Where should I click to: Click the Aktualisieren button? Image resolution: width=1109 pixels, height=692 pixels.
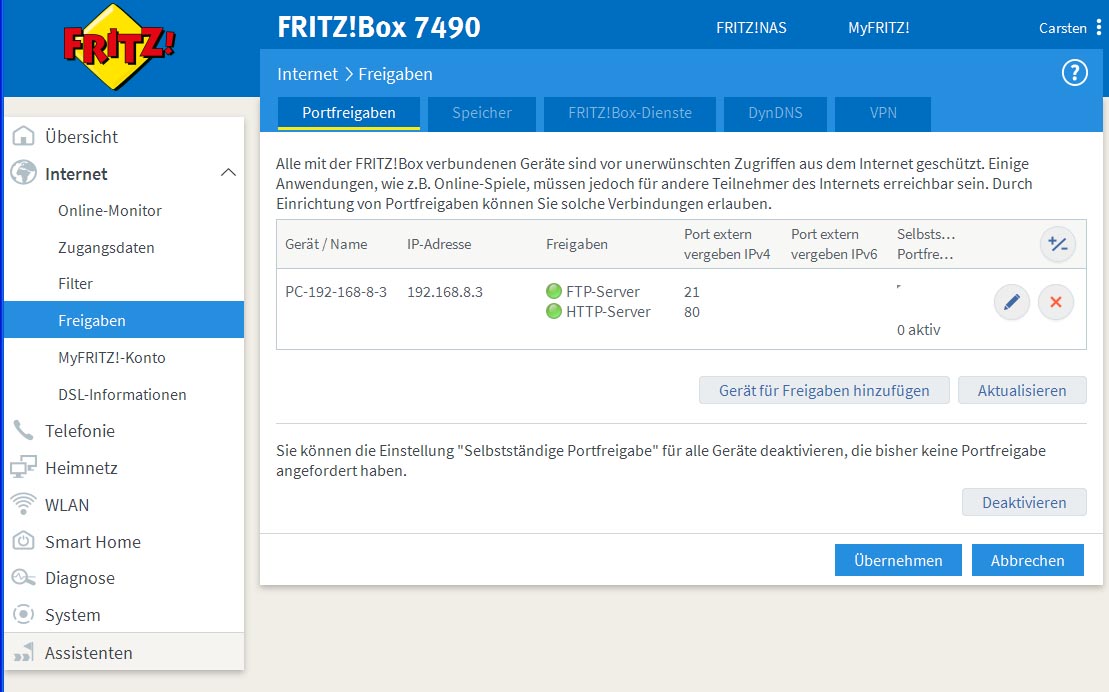[1022, 391]
